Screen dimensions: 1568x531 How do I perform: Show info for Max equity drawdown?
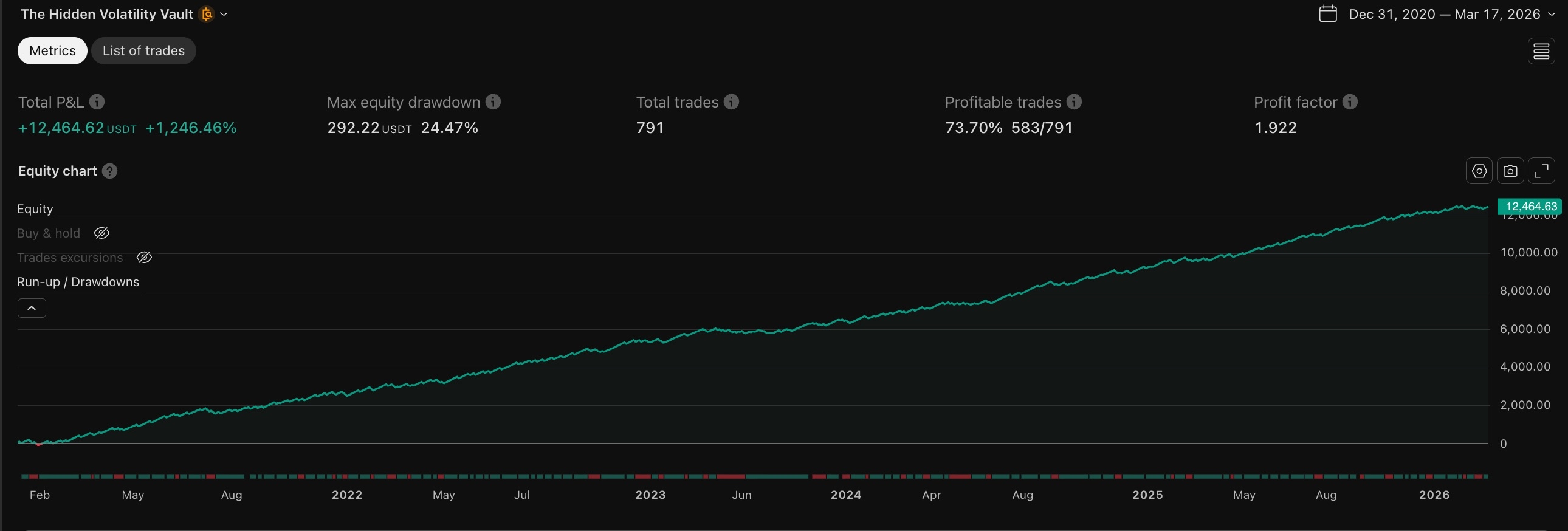pos(493,101)
